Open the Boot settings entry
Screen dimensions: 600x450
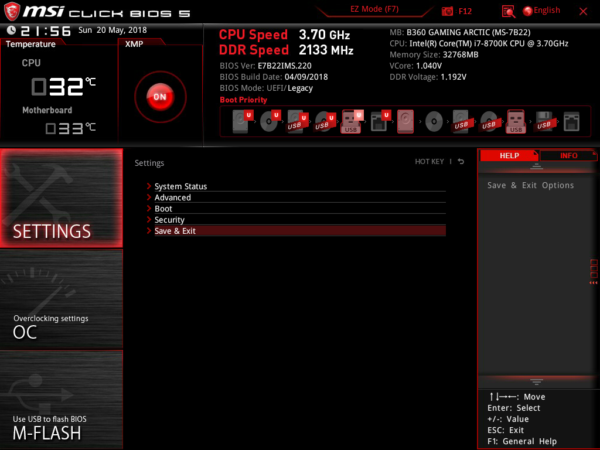pyautogui.click(x=300, y=209)
